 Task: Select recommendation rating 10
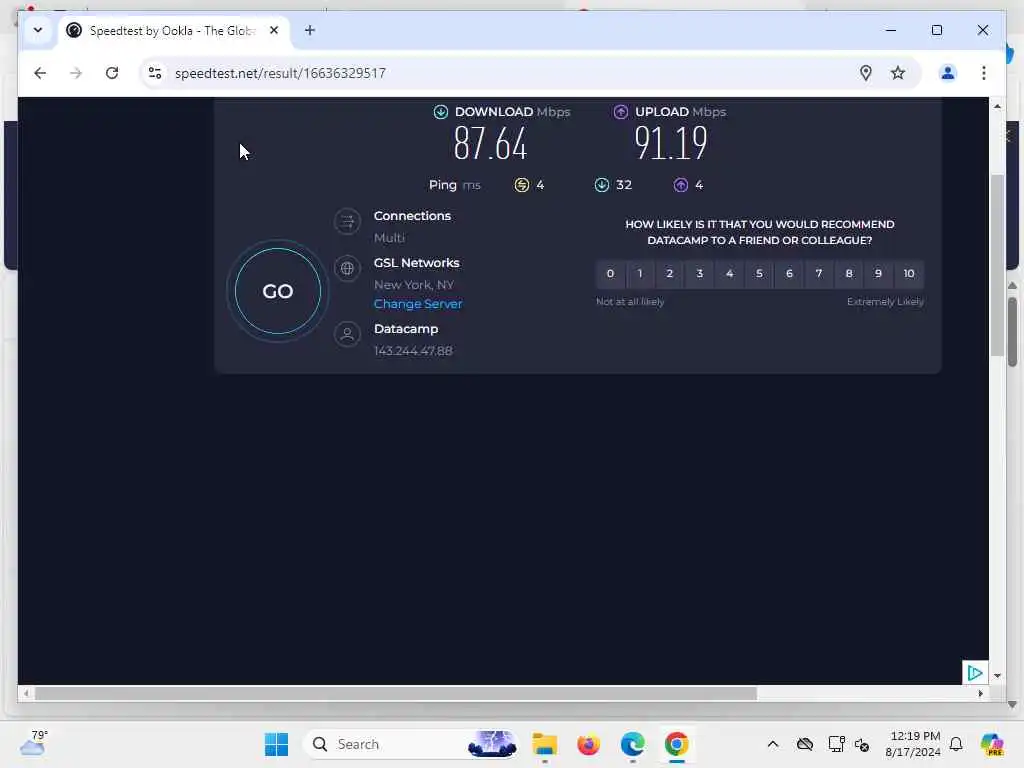[x=908, y=274]
